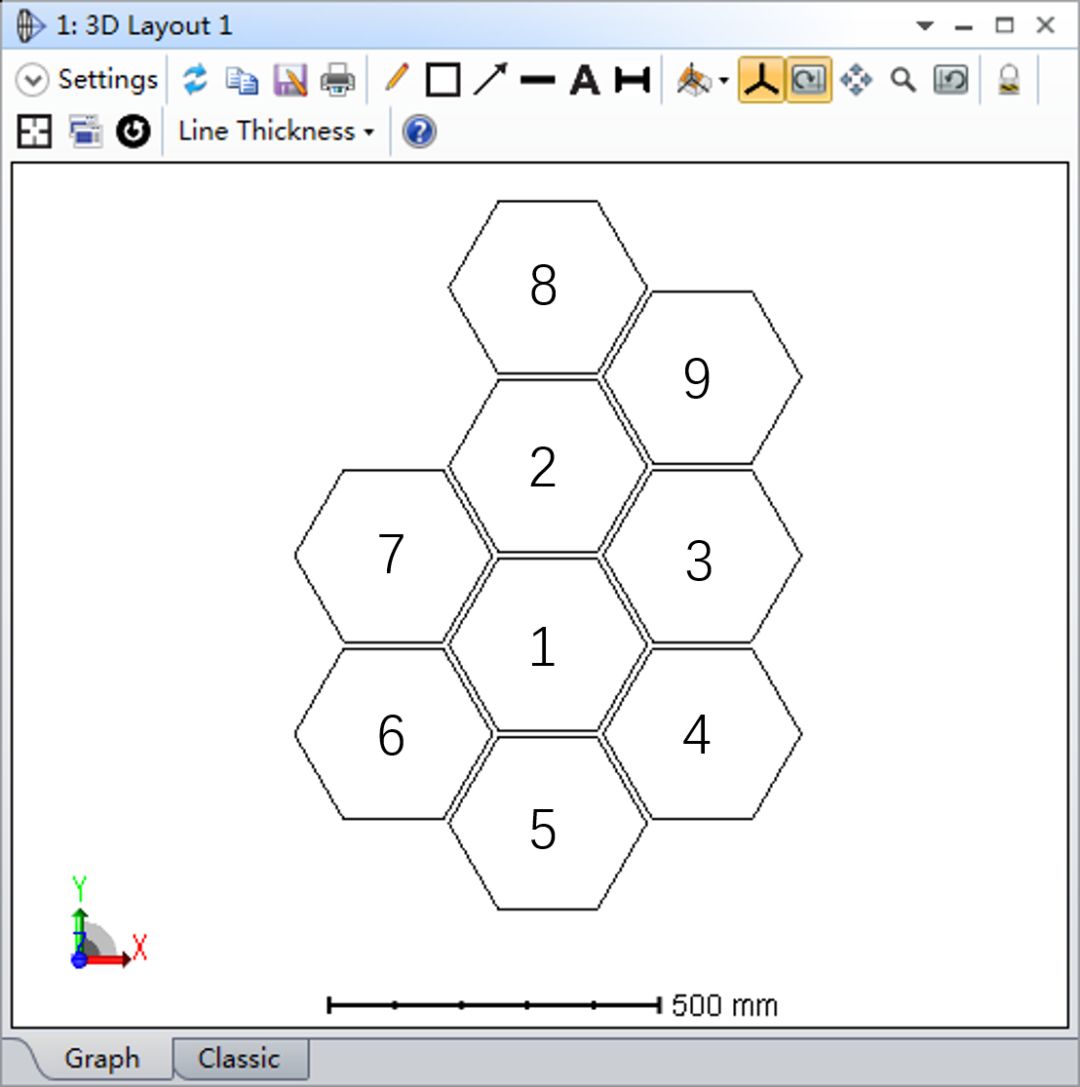This screenshot has height=1087, width=1080.
Task: Switch to the Classic tab
Action: [x=239, y=1059]
